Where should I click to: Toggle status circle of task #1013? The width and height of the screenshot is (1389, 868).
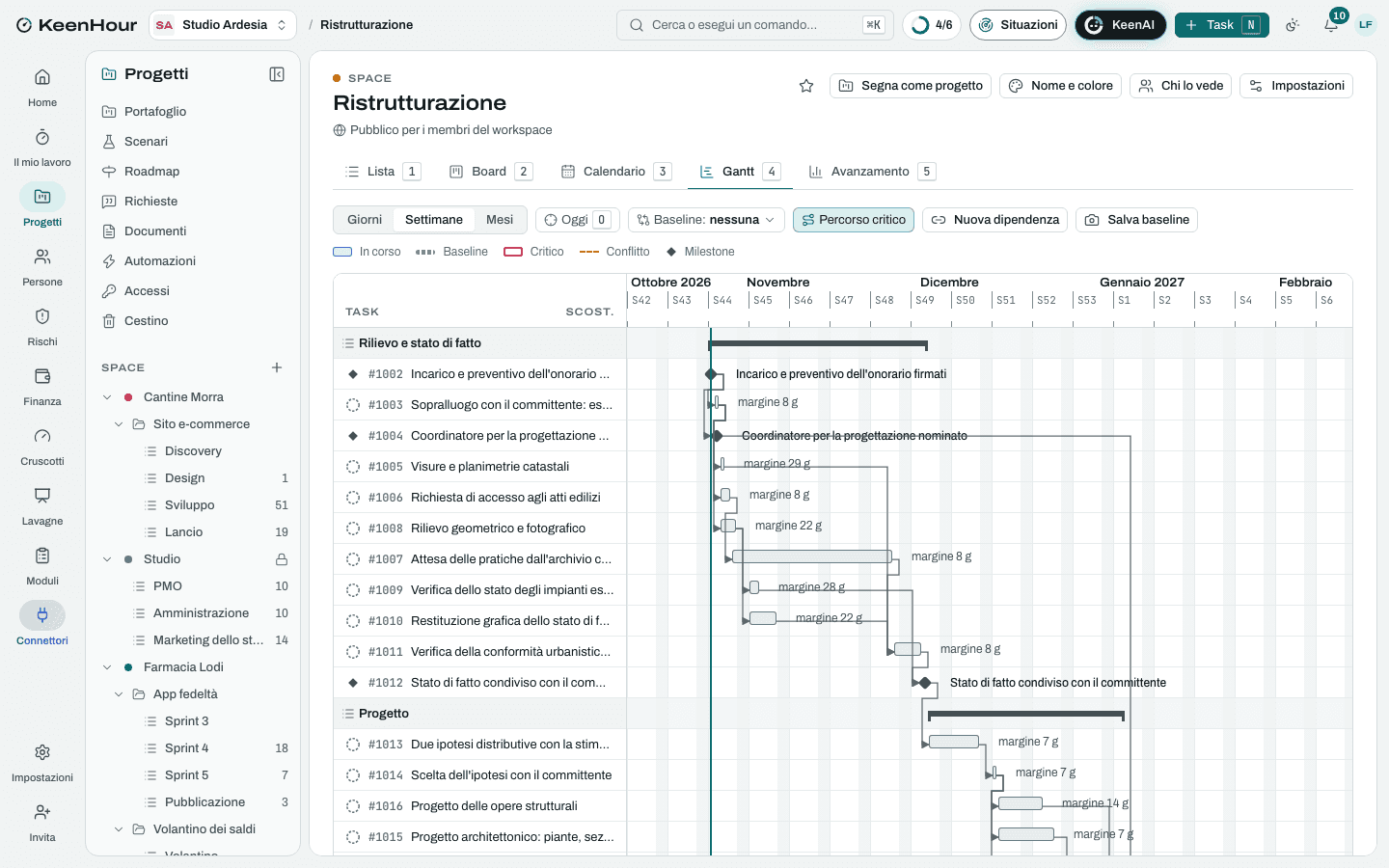click(x=353, y=745)
